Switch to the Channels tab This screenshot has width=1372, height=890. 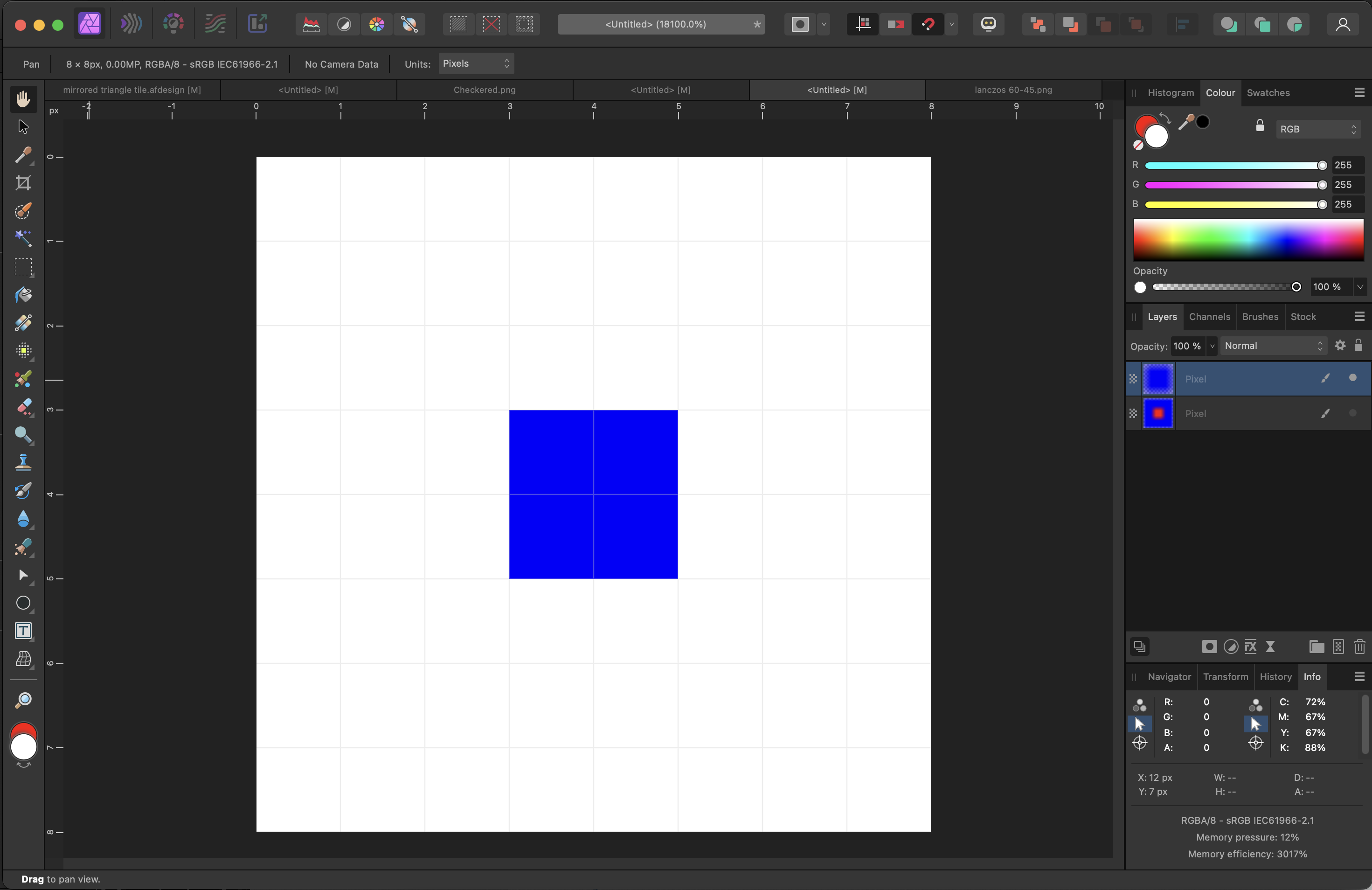click(x=1209, y=316)
